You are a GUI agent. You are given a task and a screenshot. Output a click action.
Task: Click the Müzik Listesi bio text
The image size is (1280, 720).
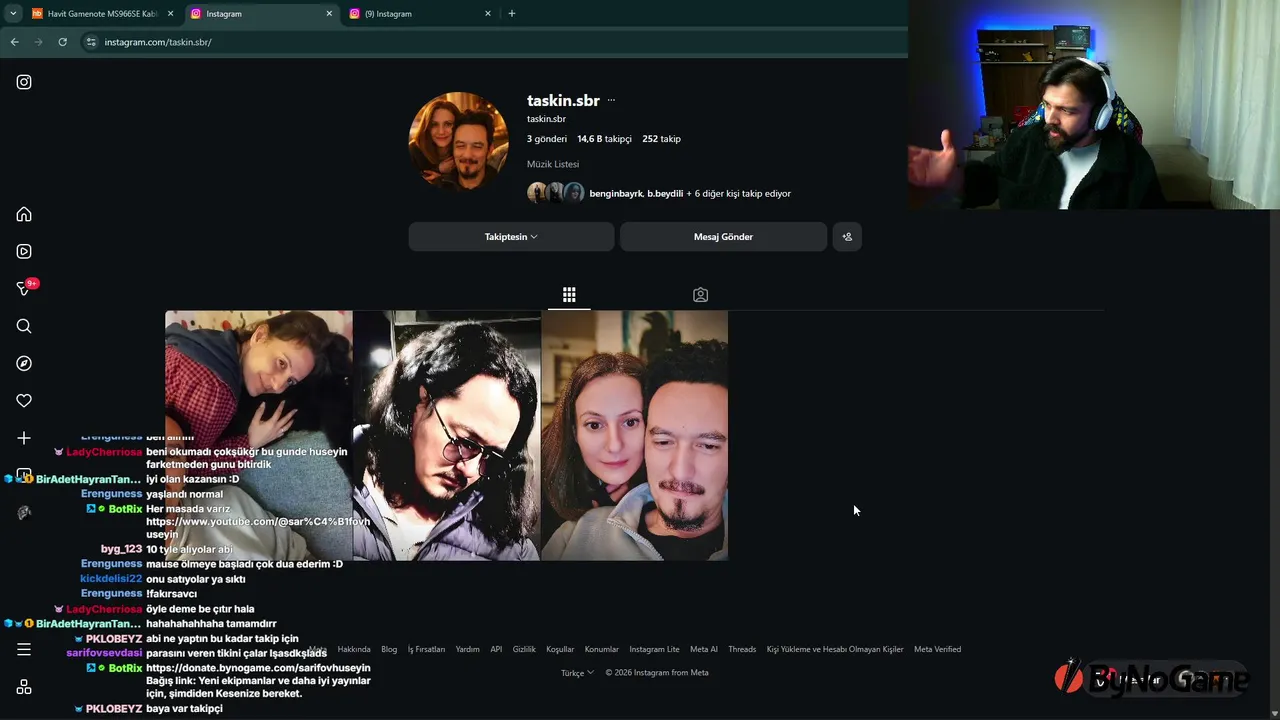553,164
